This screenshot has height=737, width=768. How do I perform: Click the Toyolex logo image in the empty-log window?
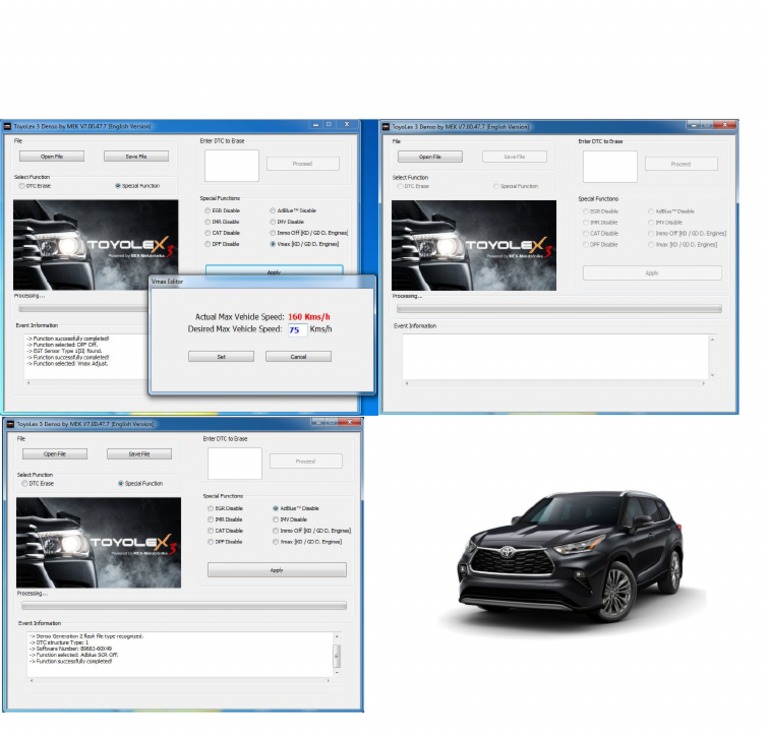474,245
